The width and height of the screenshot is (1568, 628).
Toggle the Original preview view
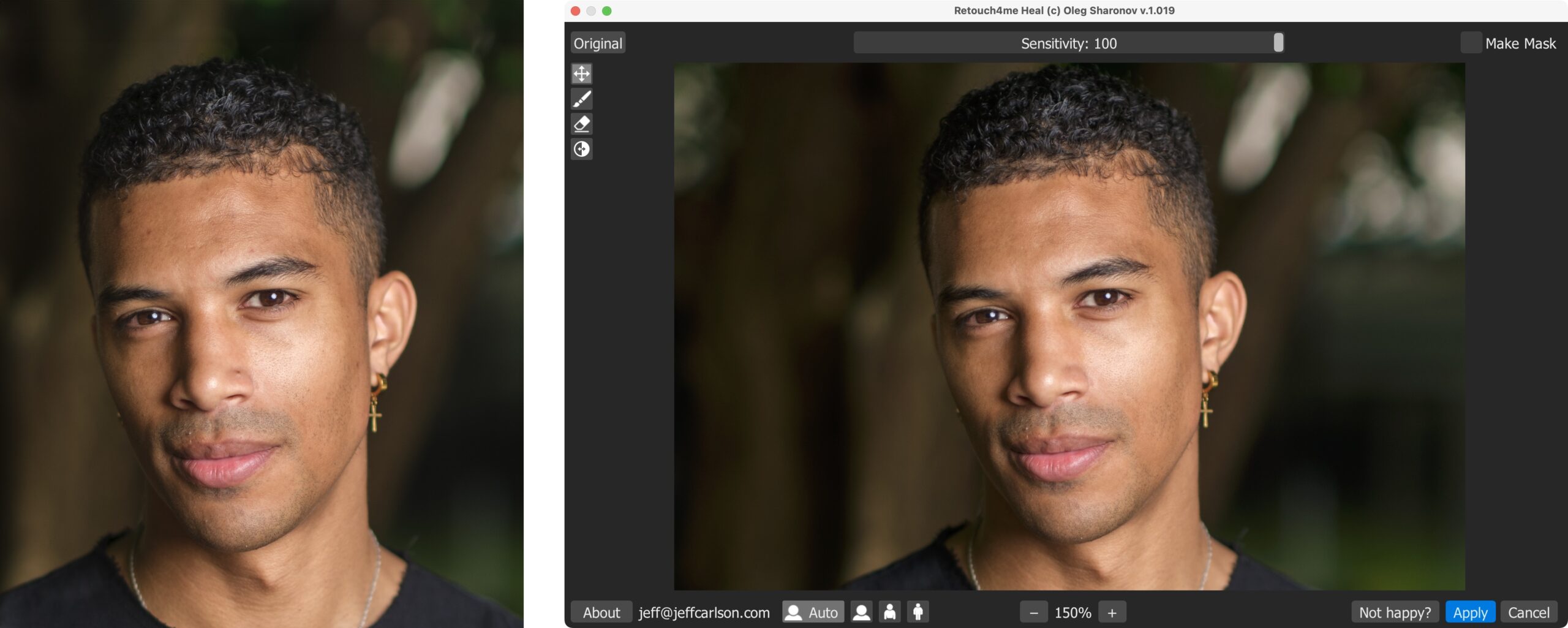[597, 43]
